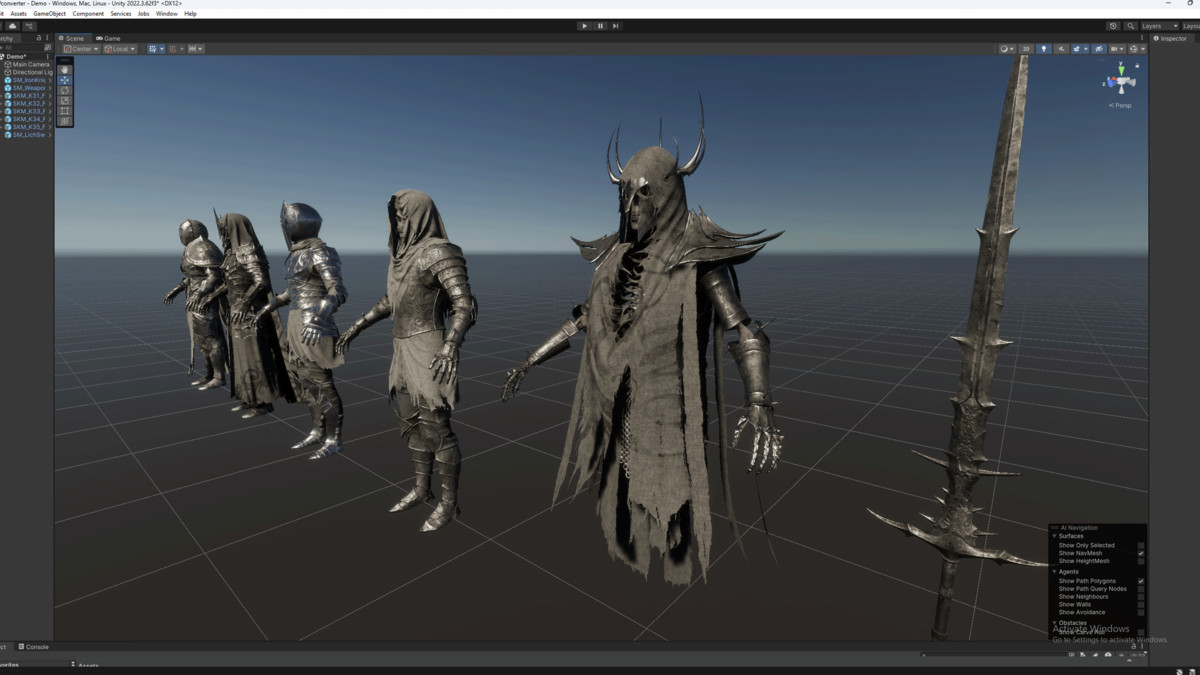Click Play button
1200x675 pixels.
584,26
